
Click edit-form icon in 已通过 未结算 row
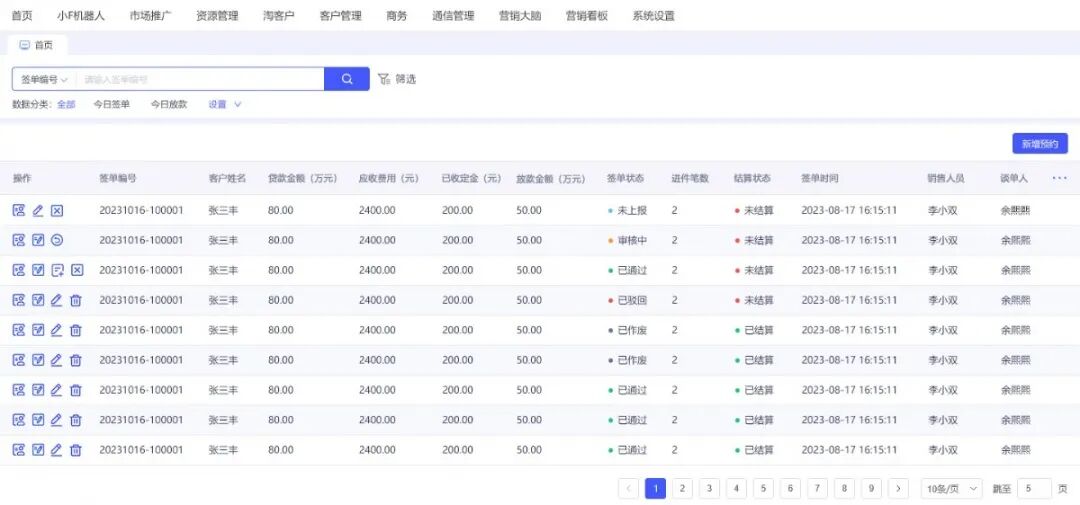[x=38, y=270]
